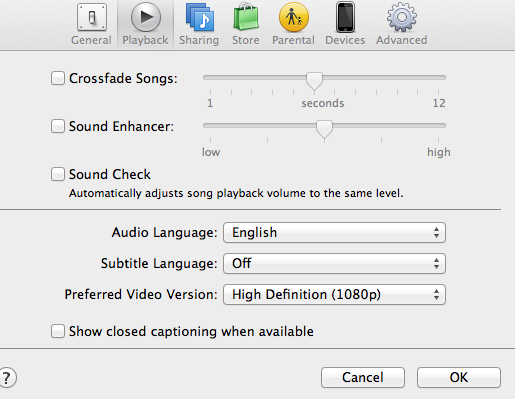Image resolution: width=515 pixels, height=399 pixels.
Task: Click the Sound Enhancer slider thumb
Action: click(324, 129)
